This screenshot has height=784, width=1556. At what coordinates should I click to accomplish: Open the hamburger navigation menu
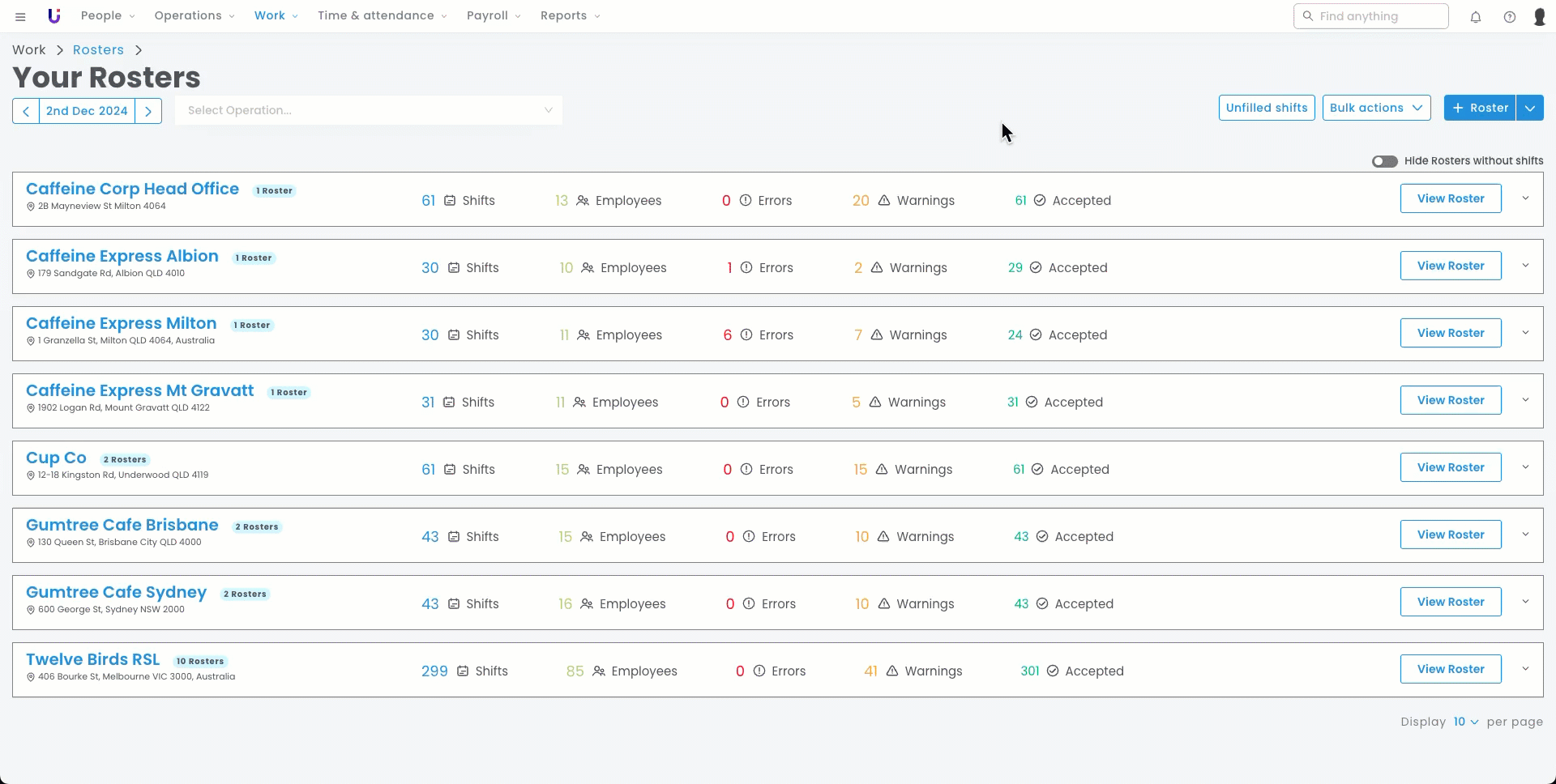pos(20,16)
